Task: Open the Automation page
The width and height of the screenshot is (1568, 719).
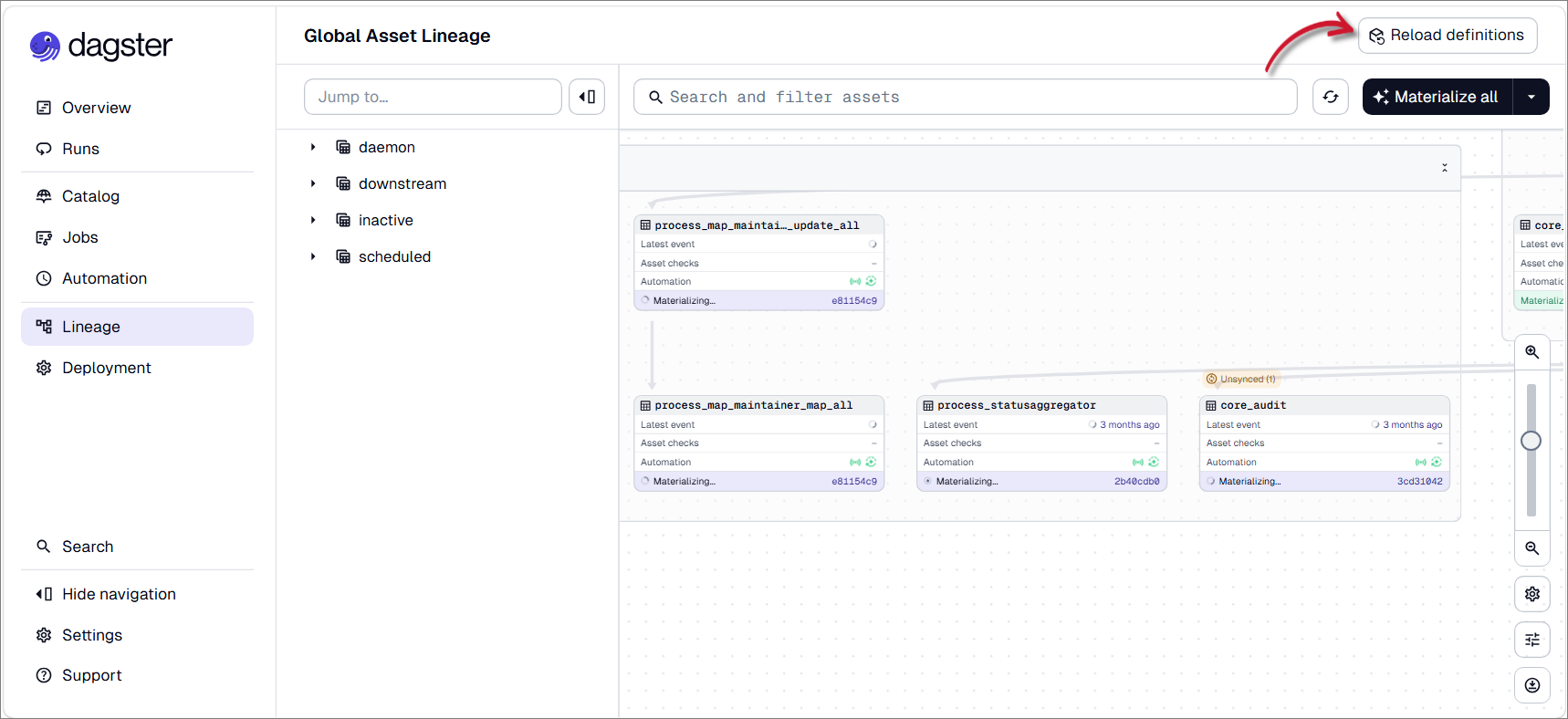Action: [x=137, y=278]
